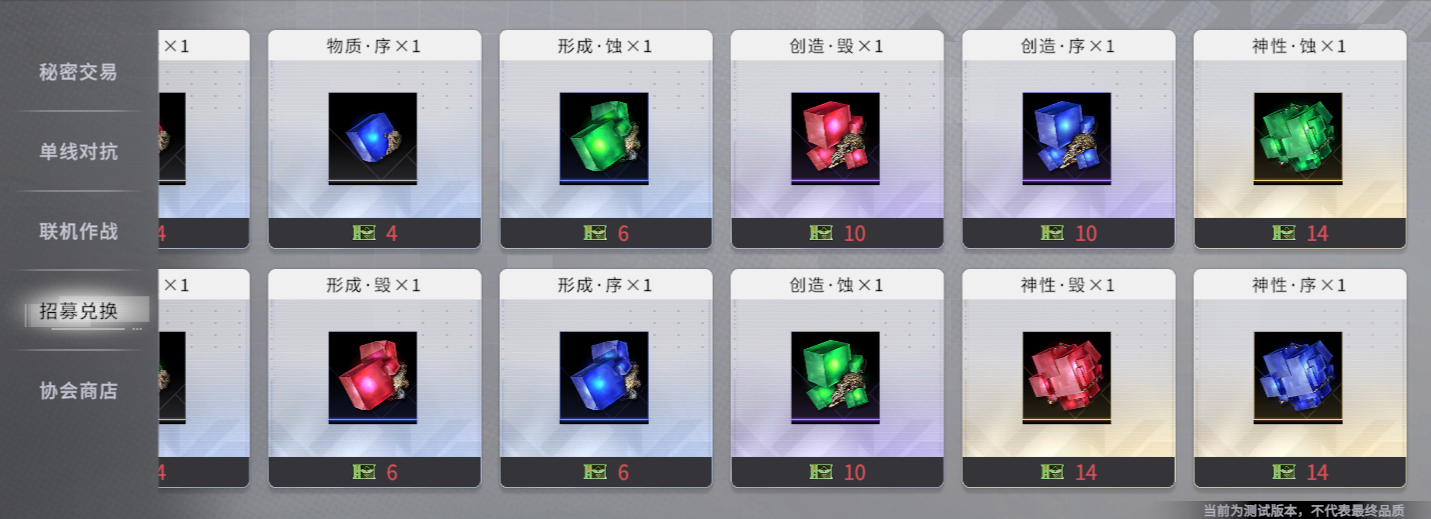Click the 形成·毁×1 card title
This screenshot has height=519, width=1431.
374,285
